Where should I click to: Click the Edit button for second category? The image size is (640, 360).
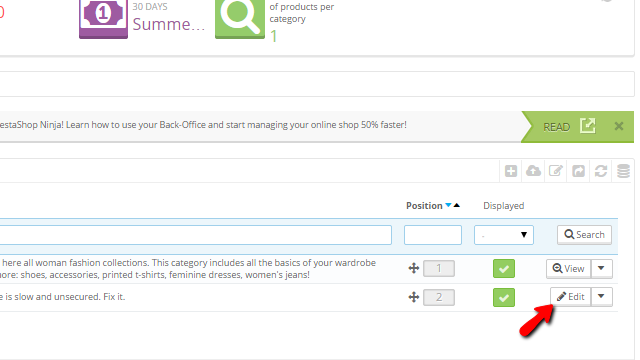click(x=570, y=297)
